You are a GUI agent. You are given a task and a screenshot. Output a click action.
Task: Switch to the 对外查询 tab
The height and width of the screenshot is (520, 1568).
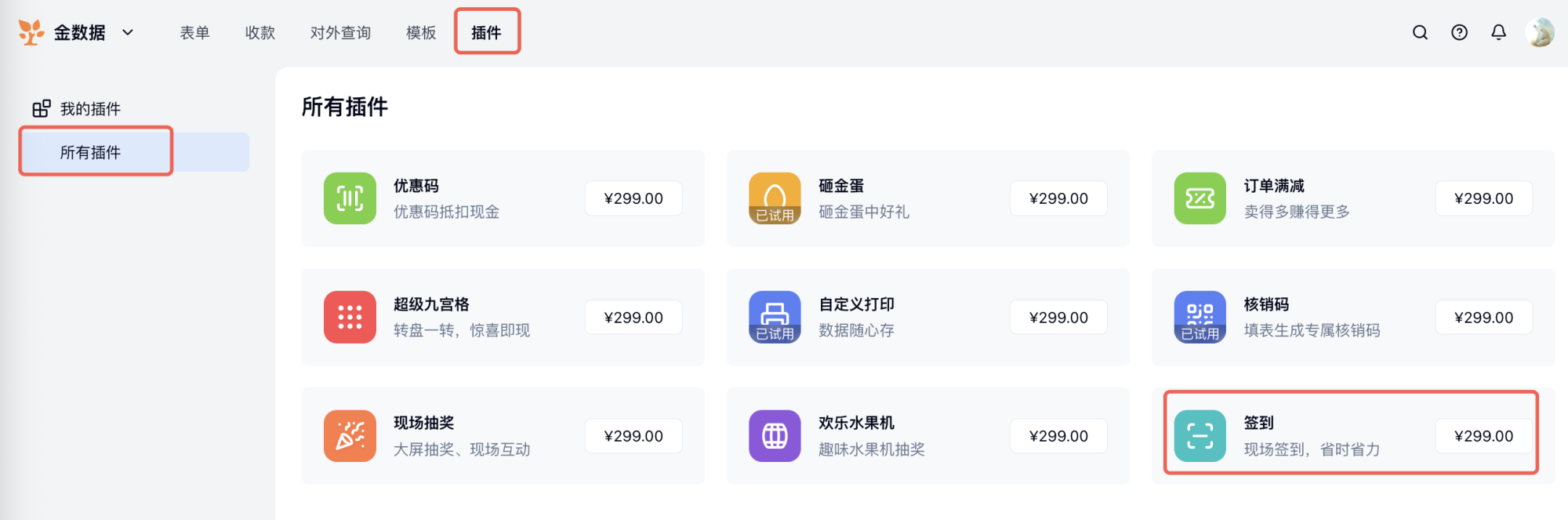[x=340, y=32]
